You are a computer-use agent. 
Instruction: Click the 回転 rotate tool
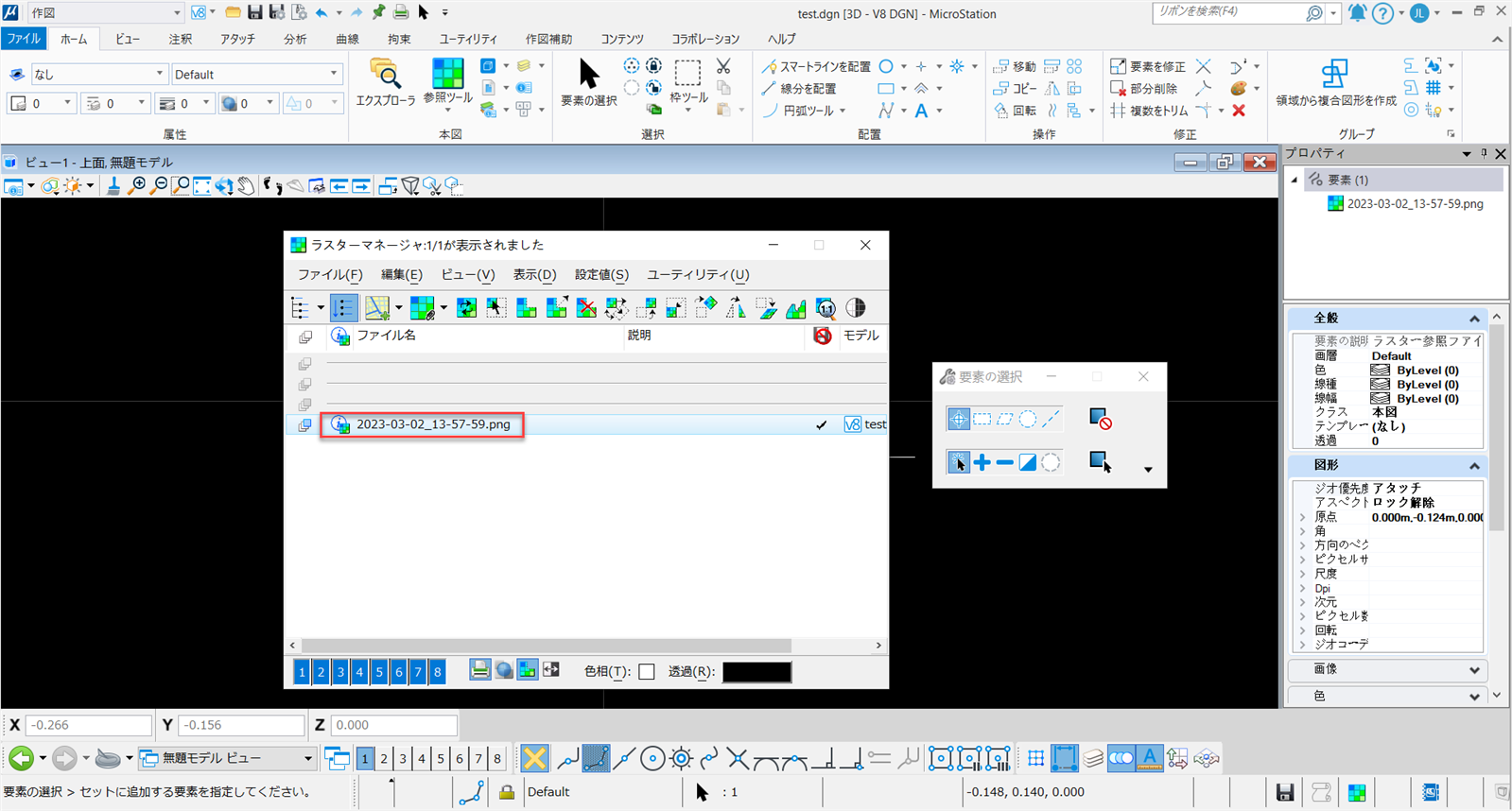[x=1015, y=111]
